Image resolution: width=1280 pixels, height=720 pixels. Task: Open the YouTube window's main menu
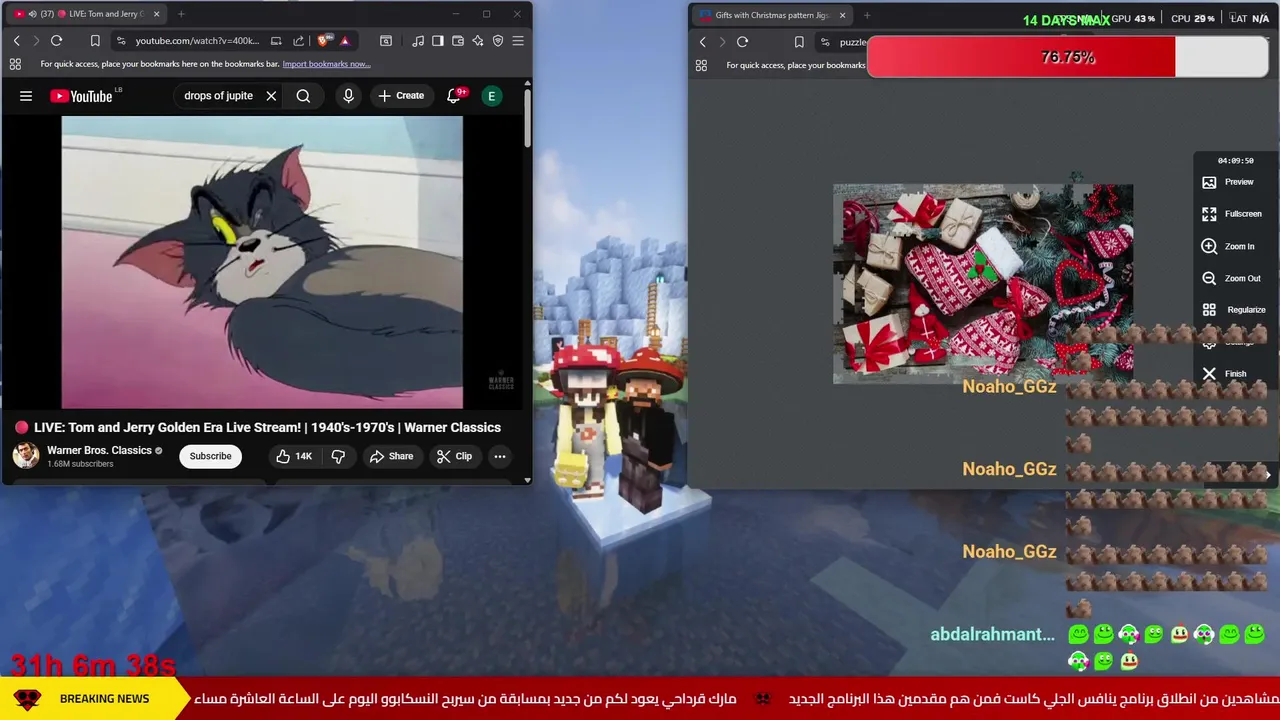(x=518, y=41)
